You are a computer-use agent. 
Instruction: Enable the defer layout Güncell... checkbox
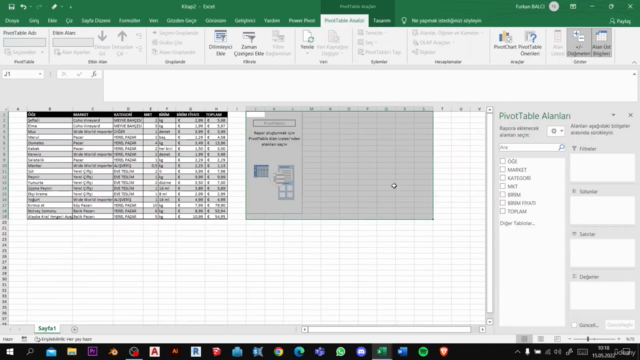[x=574, y=325]
